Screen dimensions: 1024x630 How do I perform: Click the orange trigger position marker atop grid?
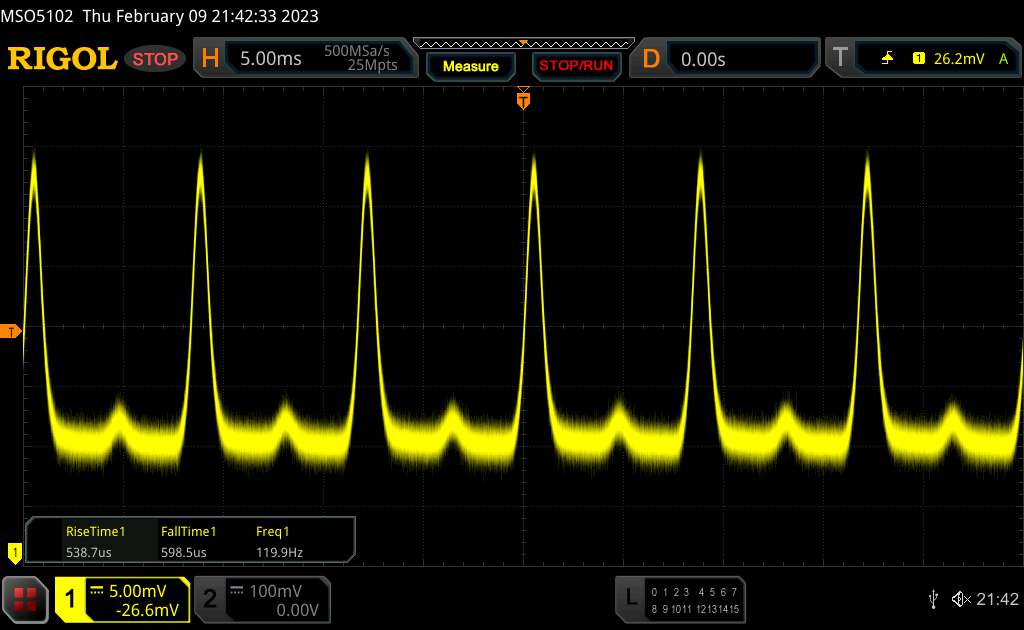523,98
